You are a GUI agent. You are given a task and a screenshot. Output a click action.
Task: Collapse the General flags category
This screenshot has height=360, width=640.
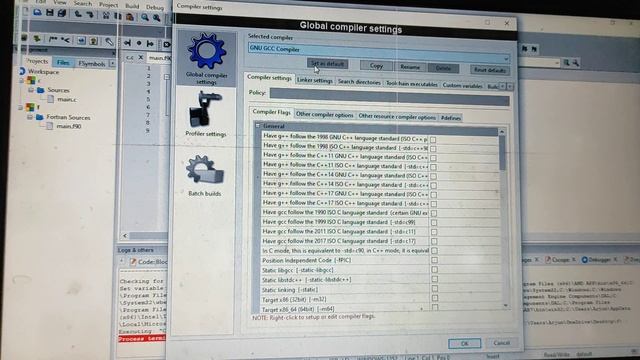point(258,126)
